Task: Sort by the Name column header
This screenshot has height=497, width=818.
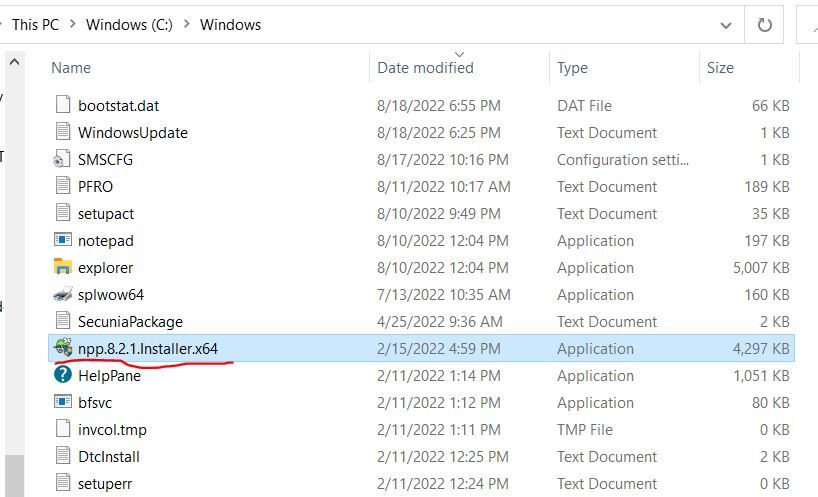Action: pyautogui.click(x=71, y=68)
